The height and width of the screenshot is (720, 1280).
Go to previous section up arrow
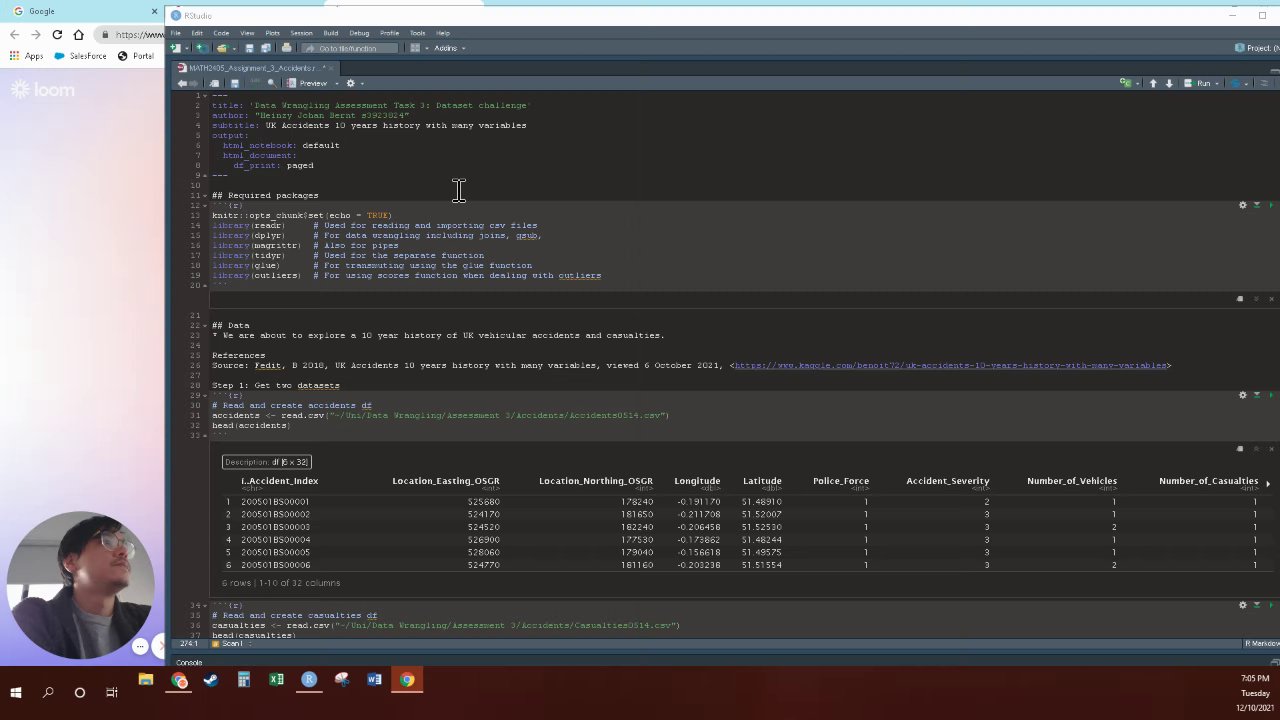tap(1153, 83)
